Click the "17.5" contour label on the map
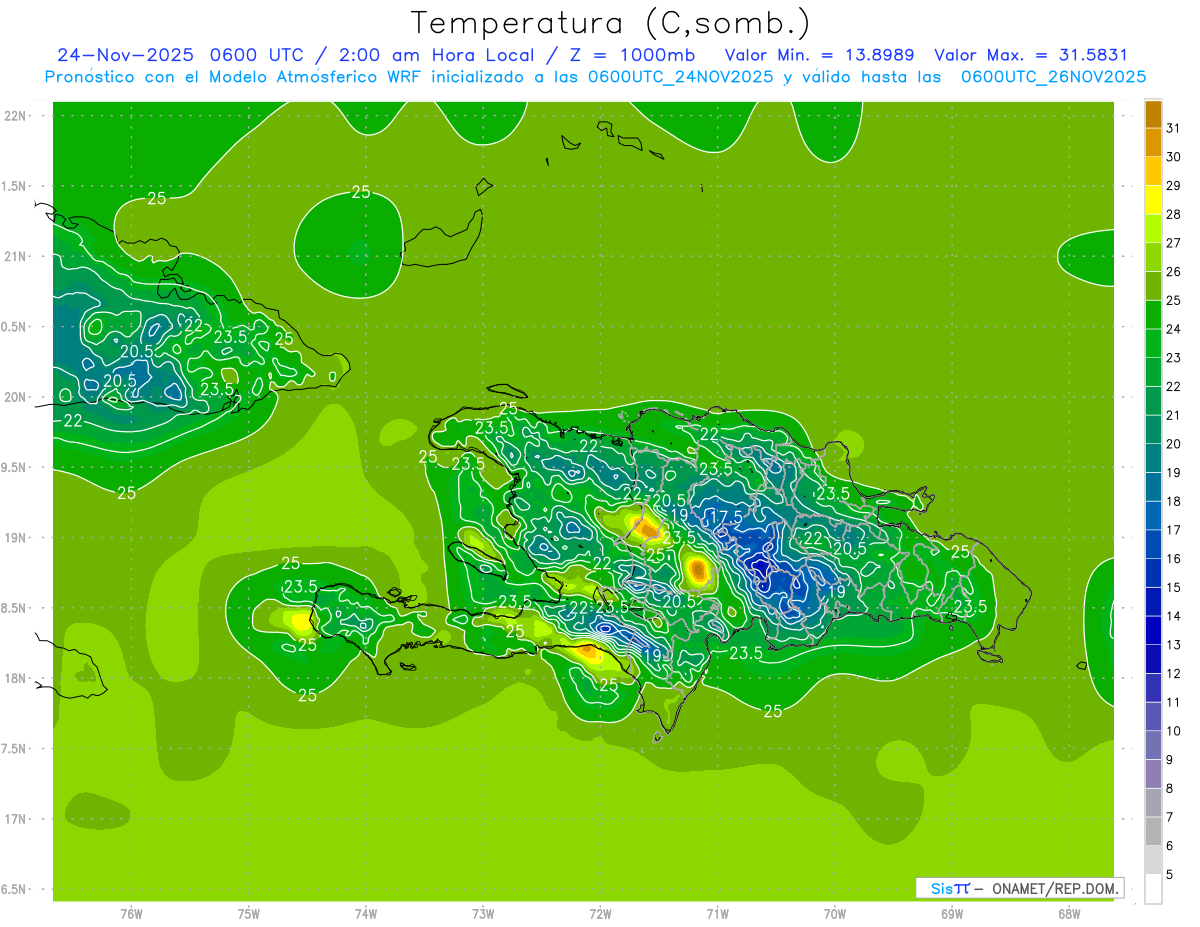 (x=725, y=517)
